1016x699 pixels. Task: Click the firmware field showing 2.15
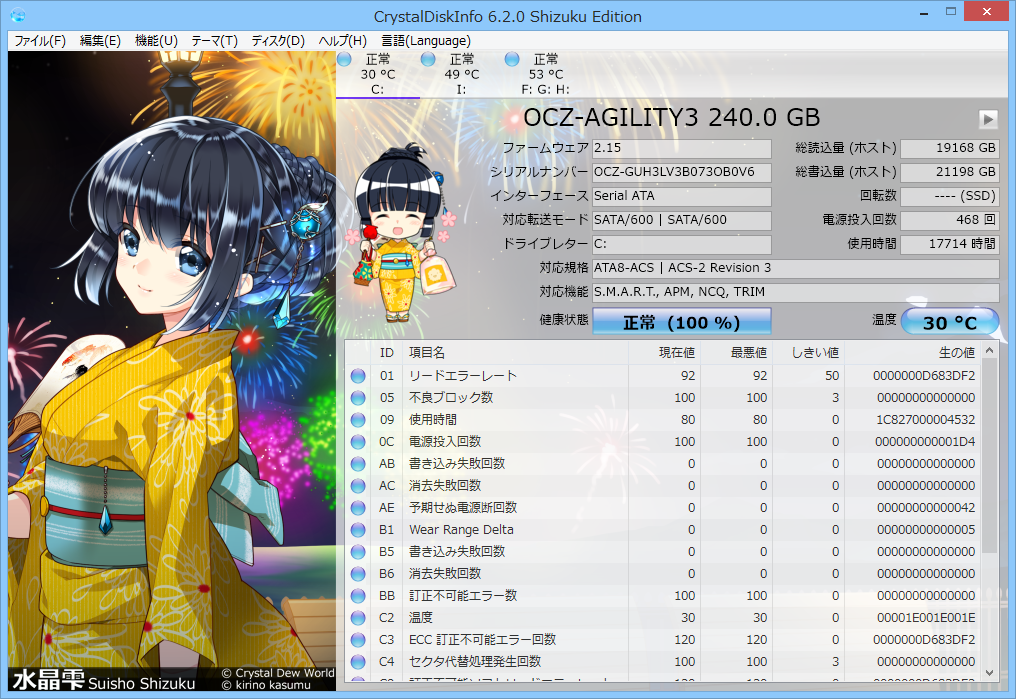[x=682, y=148]
